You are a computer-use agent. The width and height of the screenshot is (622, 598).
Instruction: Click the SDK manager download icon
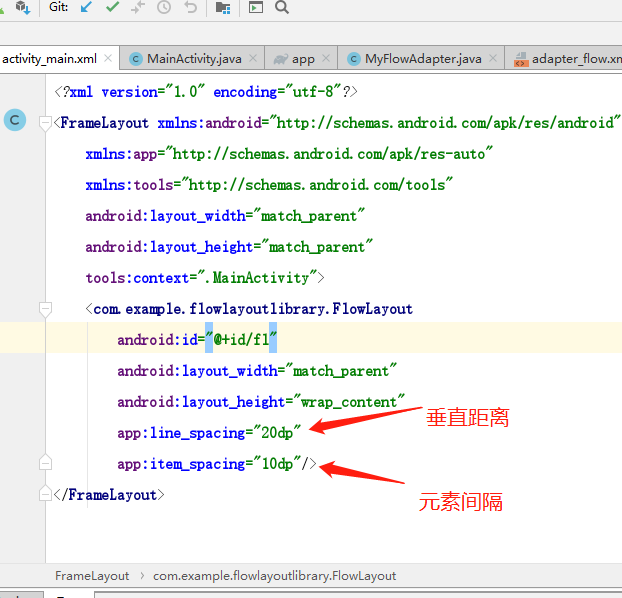point(23,7)
